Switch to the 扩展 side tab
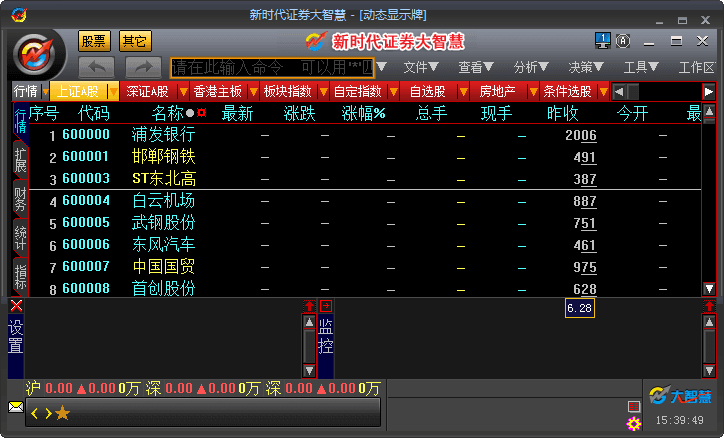 point(20,161)
